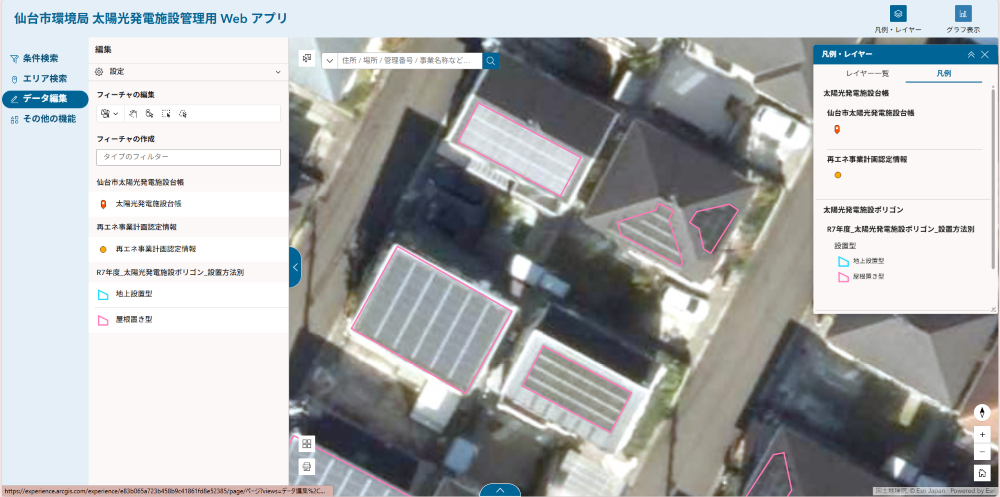The image size is (1000, 497).
Task: Expand the bottom panel with up arrow
Action: 500,490
